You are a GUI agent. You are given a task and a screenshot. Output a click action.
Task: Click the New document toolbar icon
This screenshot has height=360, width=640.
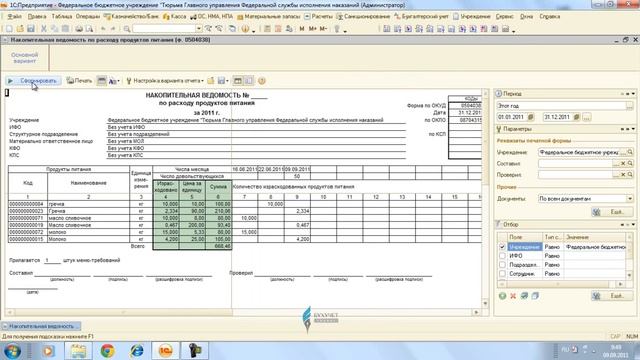click(9, 29)
